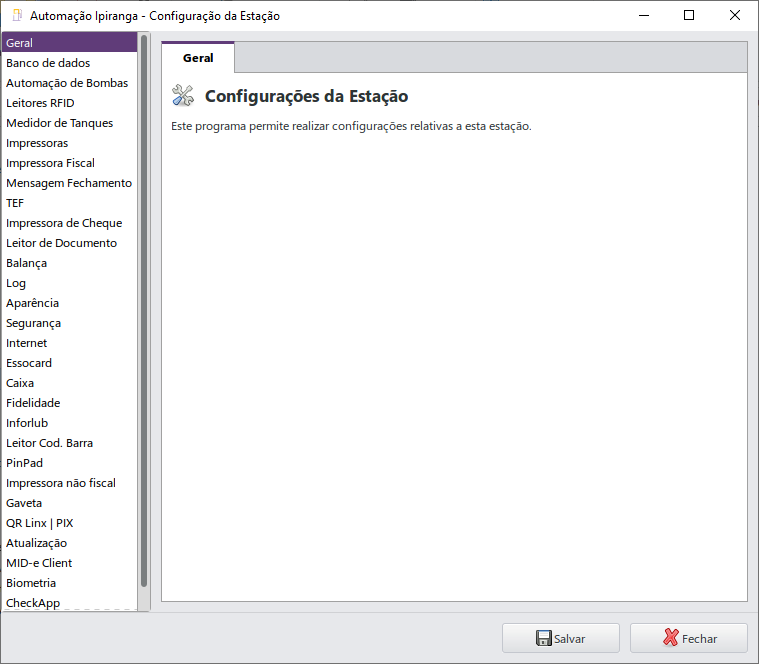
Task: Open QR Linx | PIX settings
Action: click(70, 523)
